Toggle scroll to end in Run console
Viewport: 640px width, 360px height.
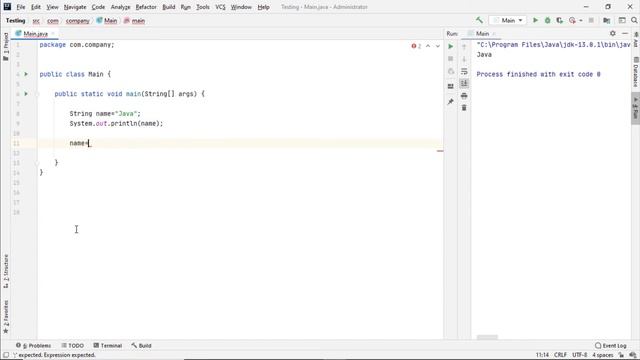pos(464,84)
